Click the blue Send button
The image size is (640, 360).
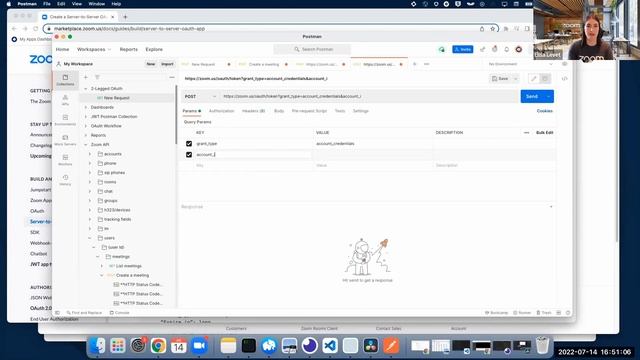532,96
